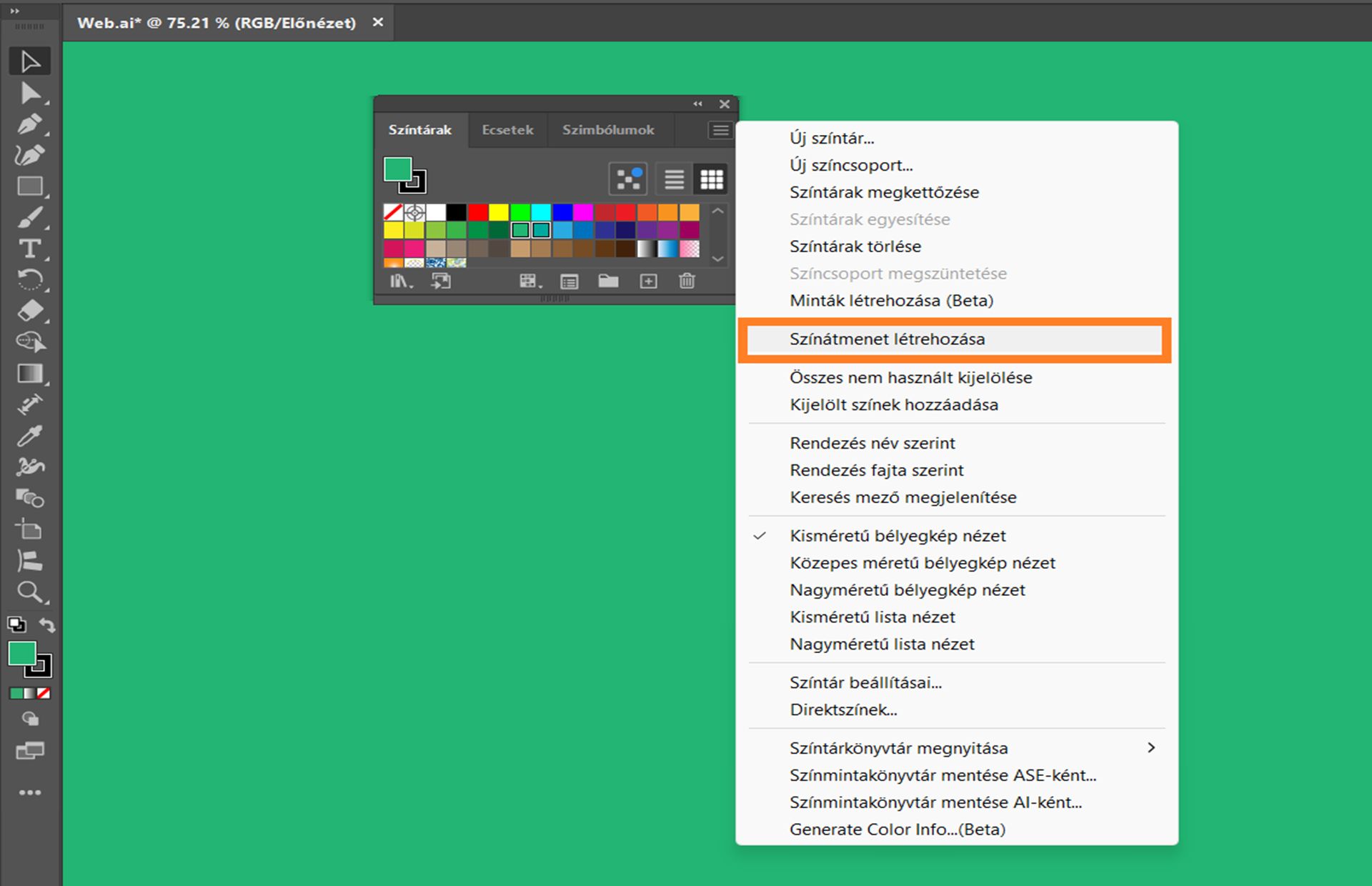Click the New Swatch plus icon
Screen dimensions: 1372x886
648,282
